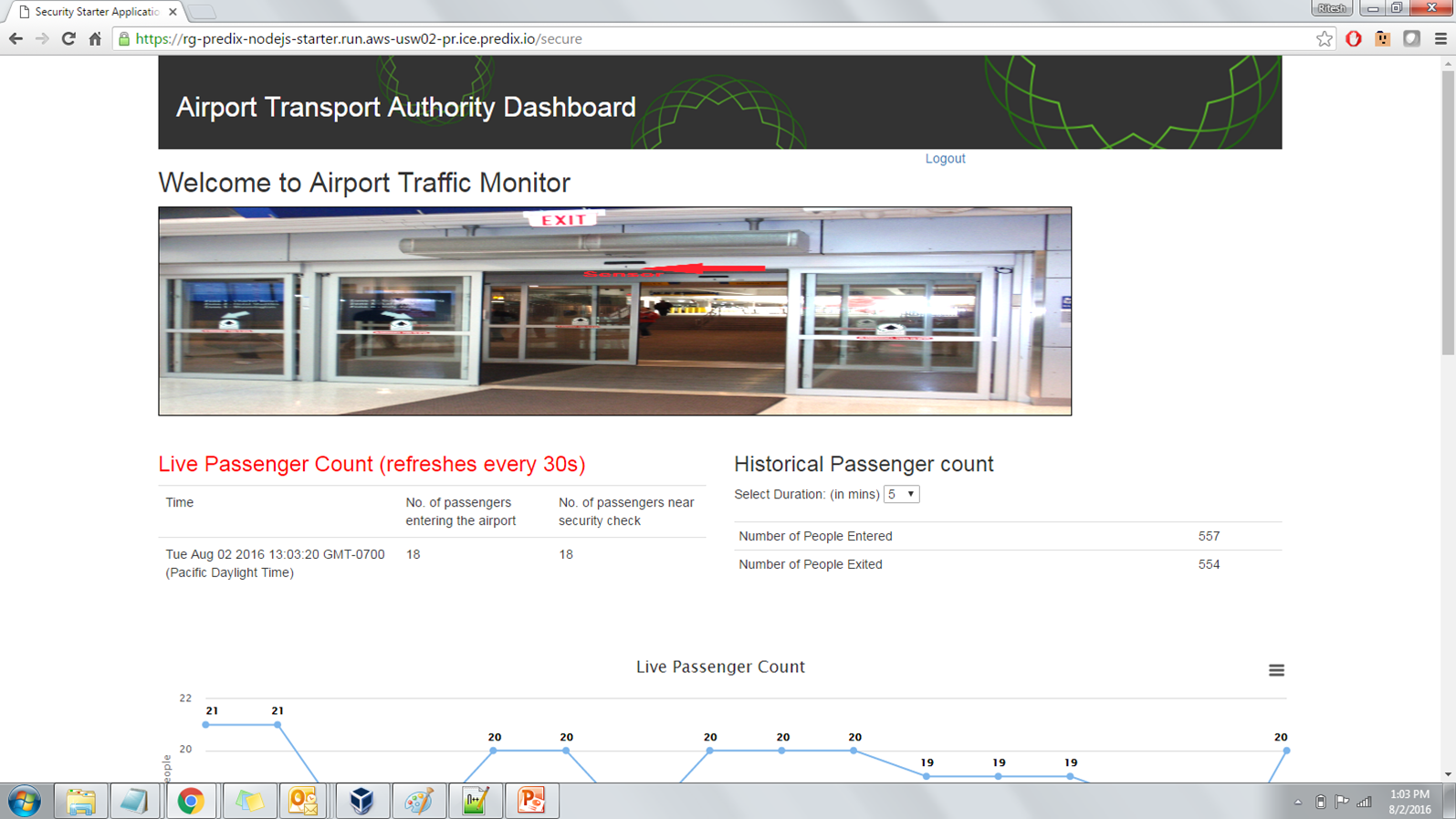Click the airport exit door image
Image resolution: width=1456 pixels, height=819 pixels.
(614, 311)
